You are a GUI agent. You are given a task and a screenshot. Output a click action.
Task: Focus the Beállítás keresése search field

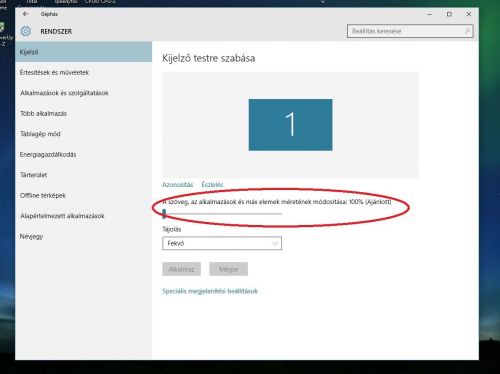click(x=410, y=31)
